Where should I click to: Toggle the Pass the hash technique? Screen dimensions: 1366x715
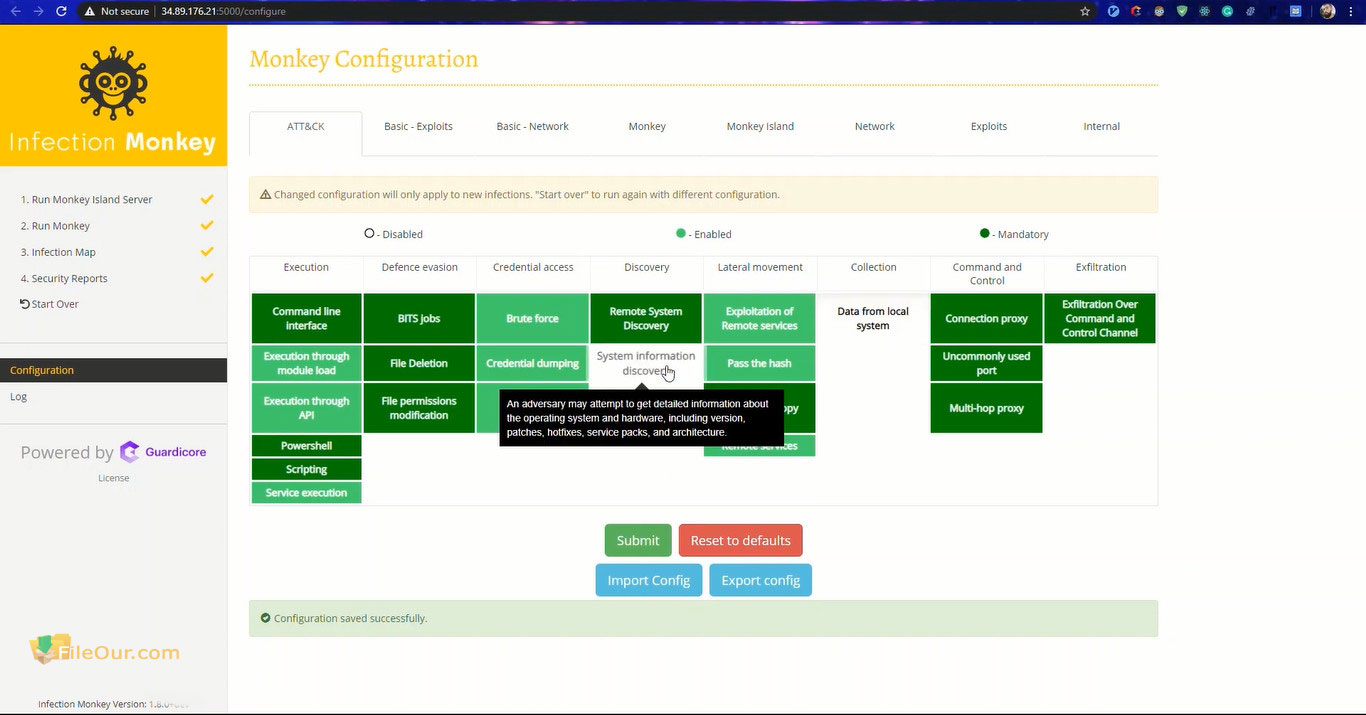click(759, 363)
